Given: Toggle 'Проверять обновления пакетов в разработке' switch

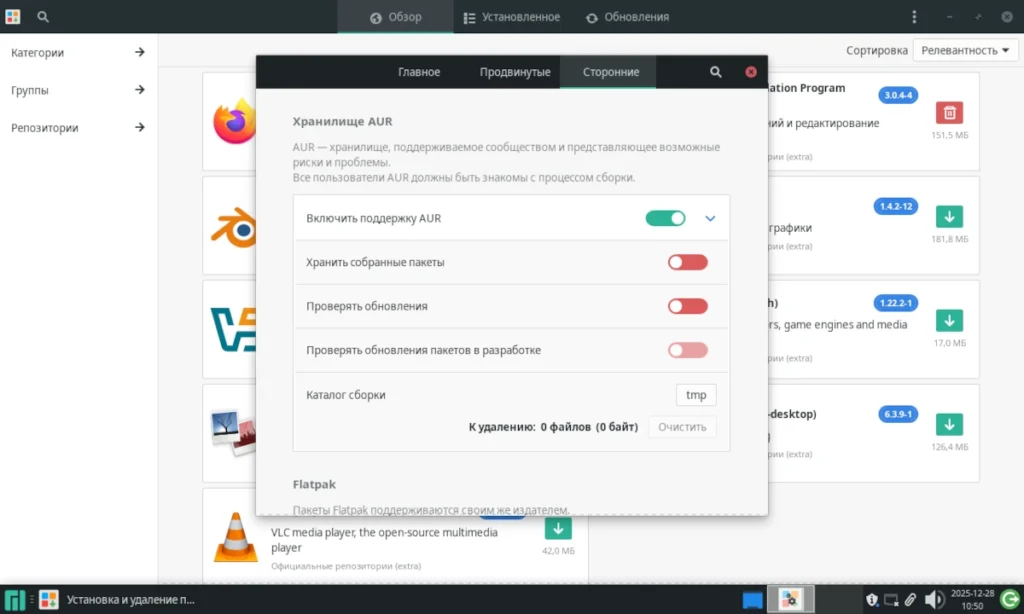Looking at the screenshot, I should click(x=687, y=350).
